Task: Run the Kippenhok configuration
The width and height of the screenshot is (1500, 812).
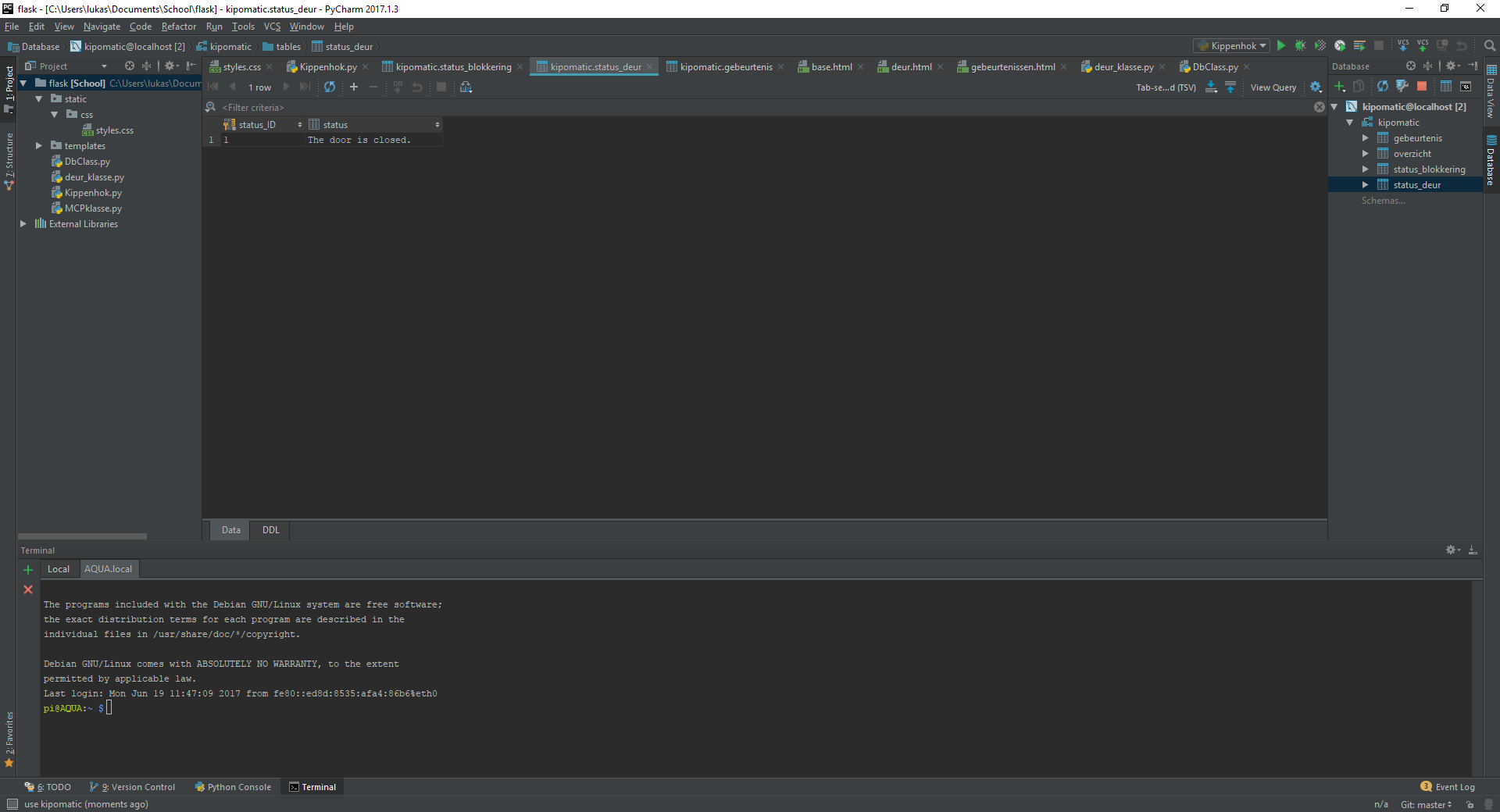Action: tap(1281, 46)
